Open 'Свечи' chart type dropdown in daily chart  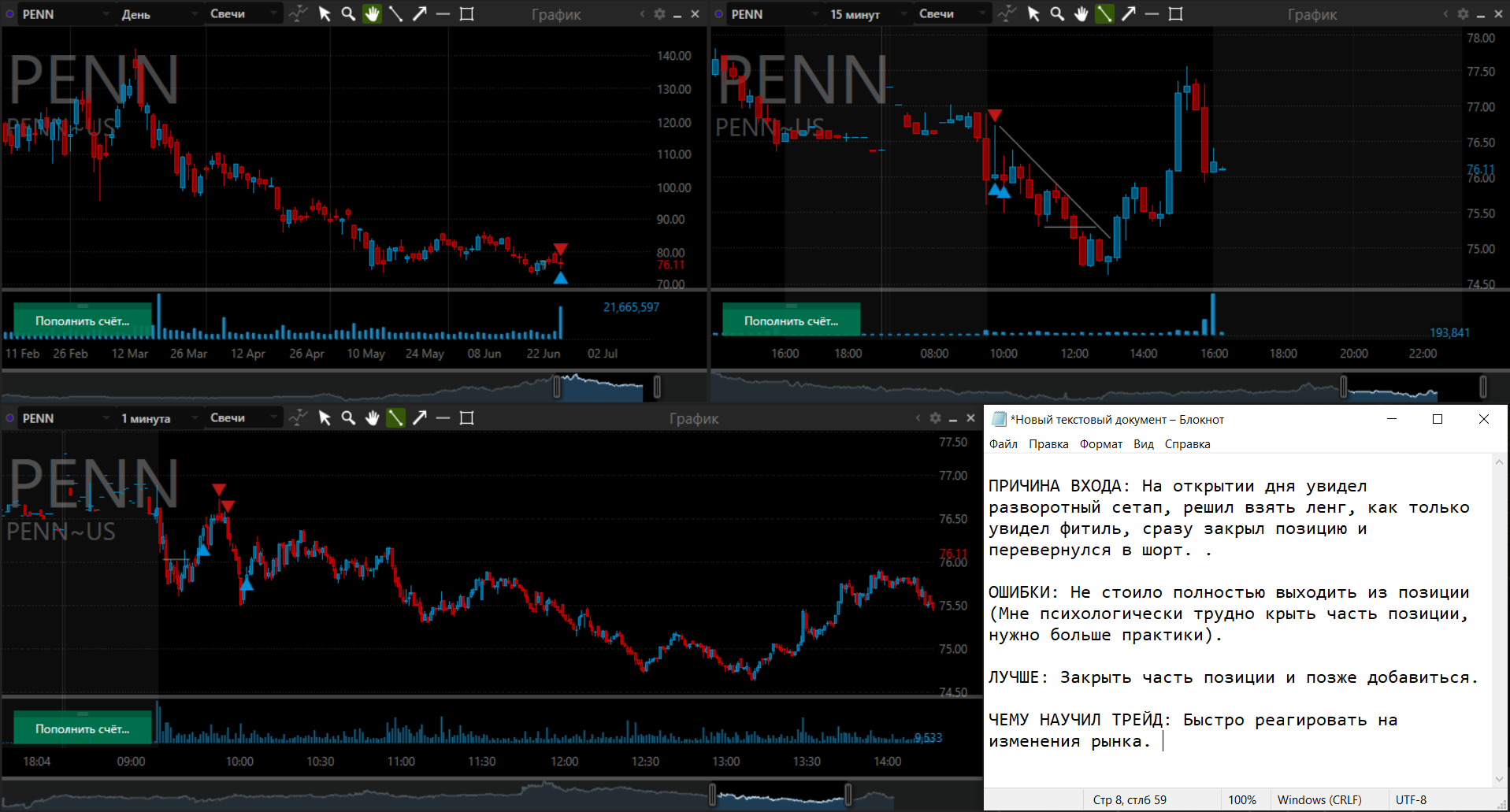click(243, 14)
